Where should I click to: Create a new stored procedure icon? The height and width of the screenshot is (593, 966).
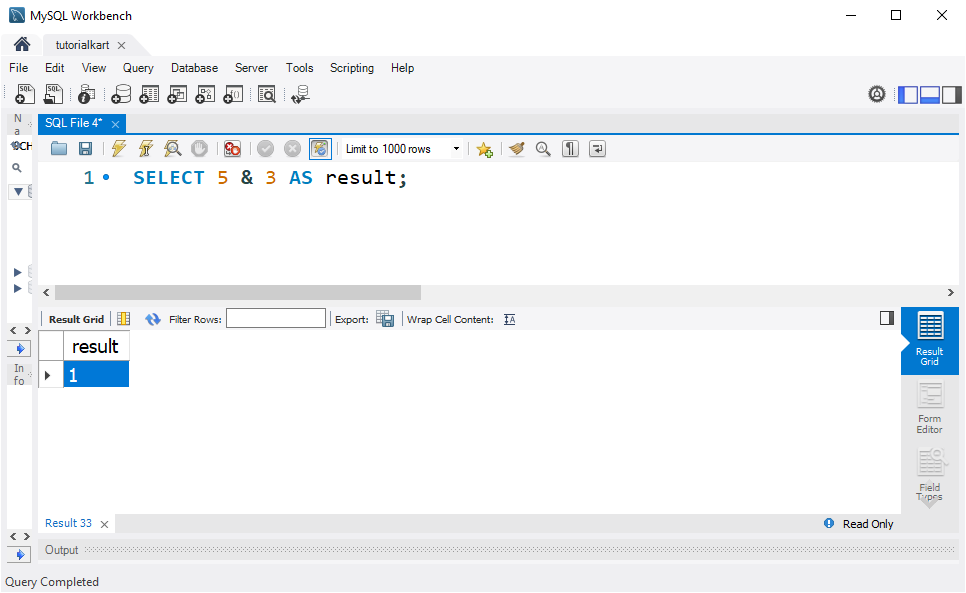click(205, 94)
